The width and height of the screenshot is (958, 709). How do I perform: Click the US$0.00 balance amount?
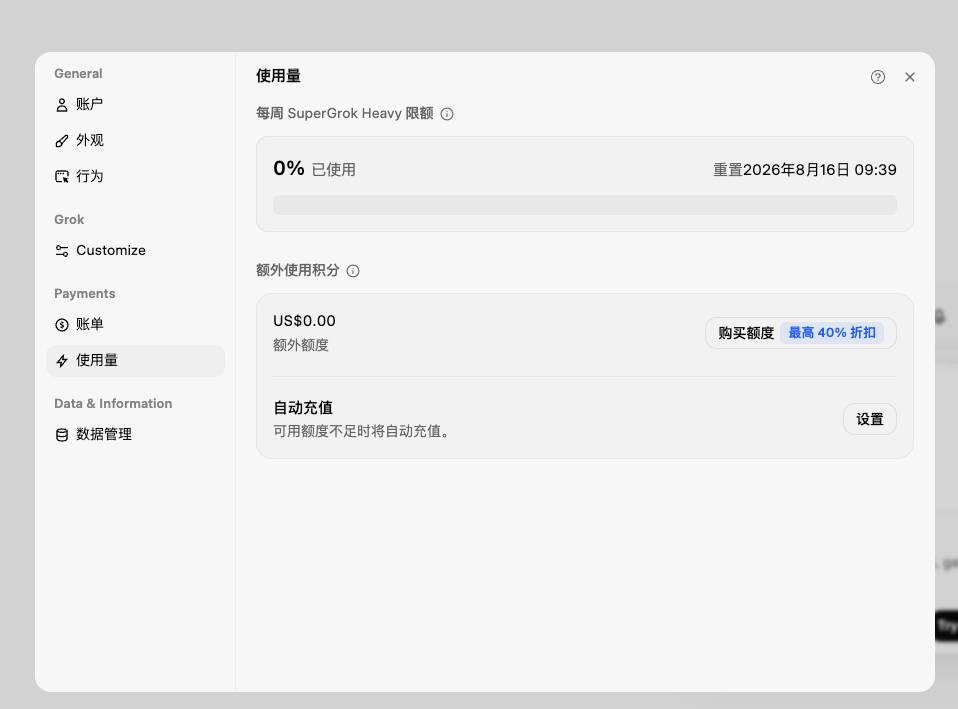(304, 321)
